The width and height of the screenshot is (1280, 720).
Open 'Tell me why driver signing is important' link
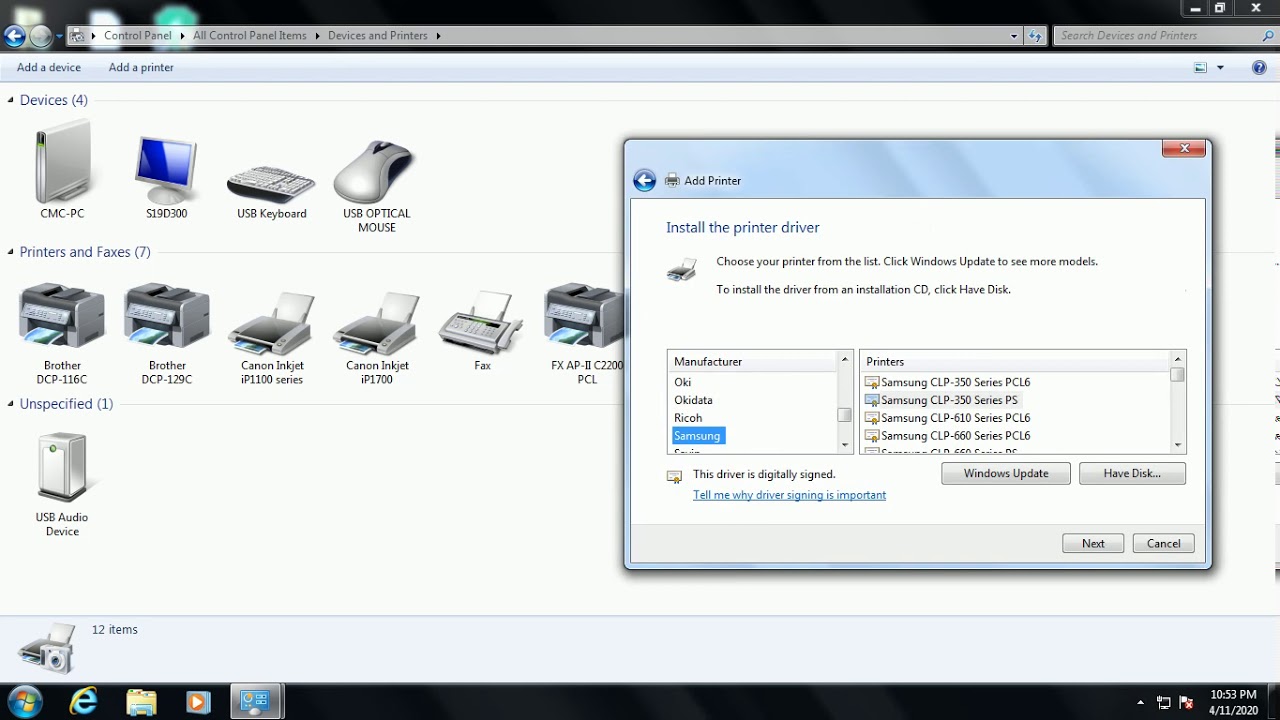[x=790, y=495]
